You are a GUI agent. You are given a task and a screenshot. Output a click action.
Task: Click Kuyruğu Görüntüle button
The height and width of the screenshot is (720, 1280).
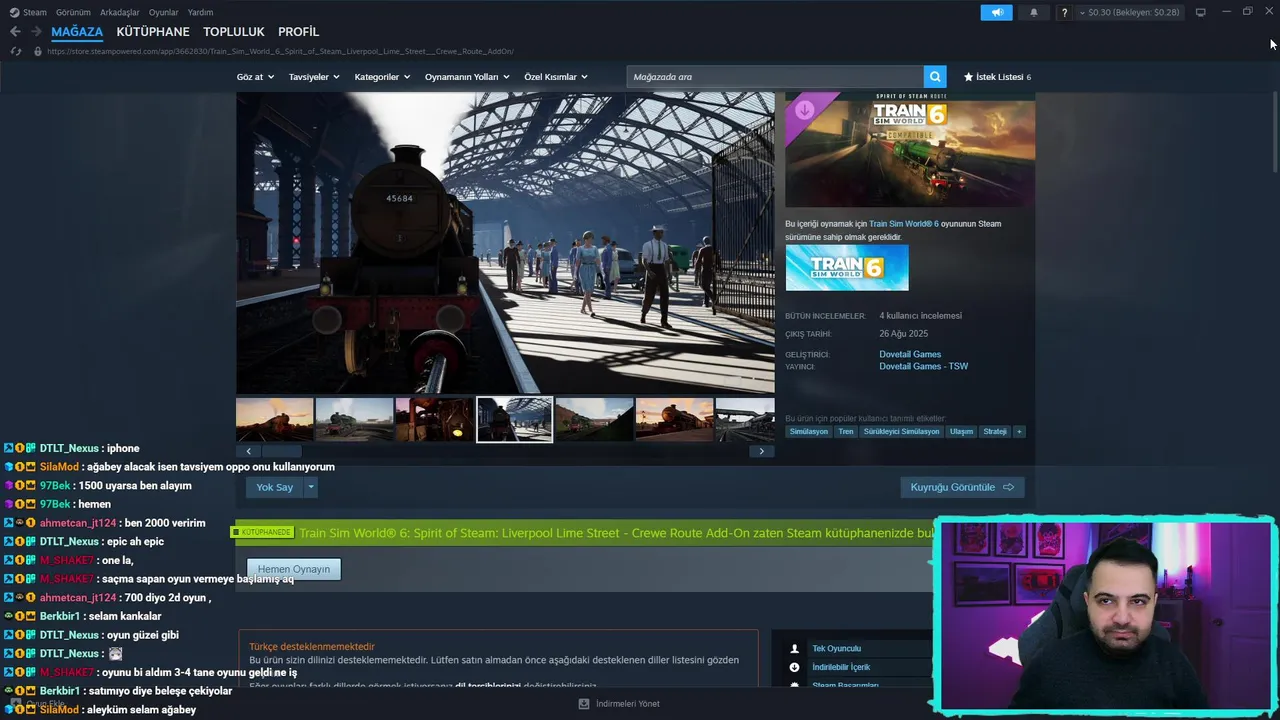[x=962, y=487]
